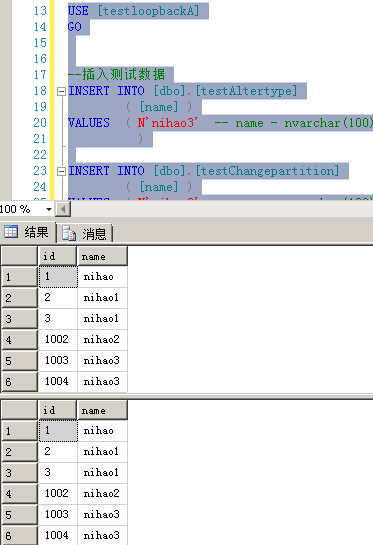Select row header 5 in second grid

(x=19, y=515)
